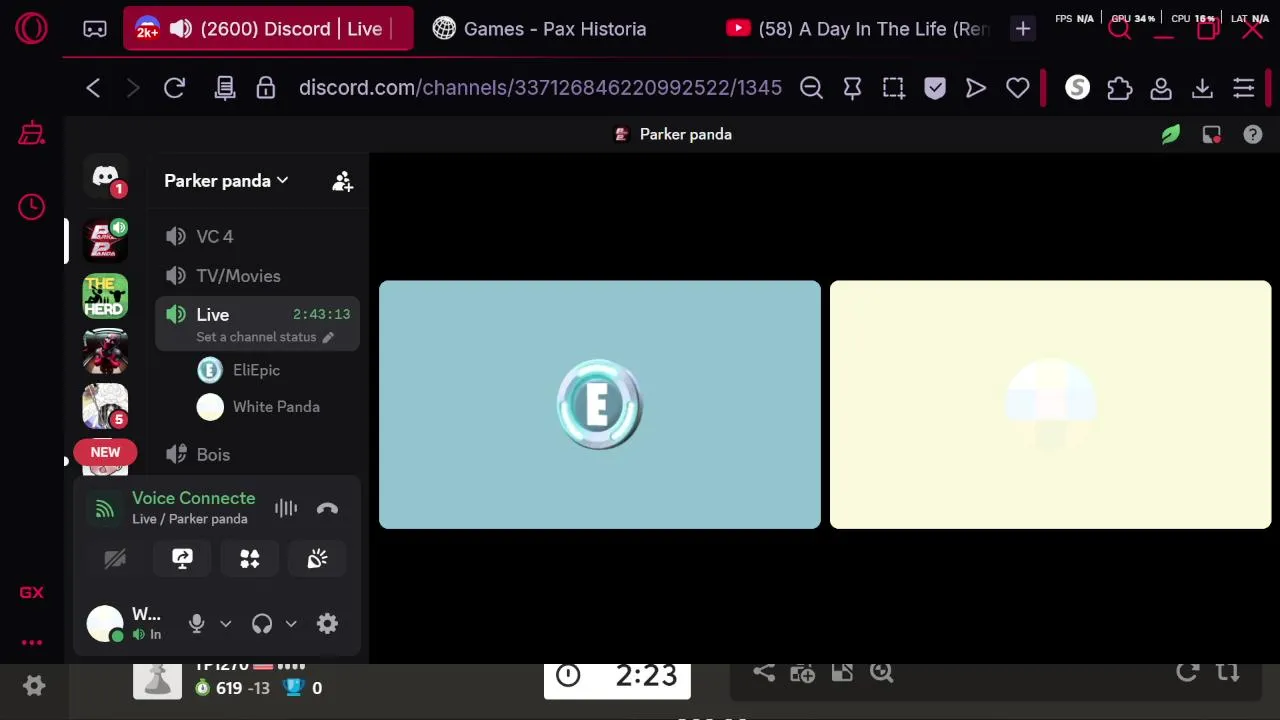
Task: Open the player send arrow icon
Action: click(x=976, y=88)
